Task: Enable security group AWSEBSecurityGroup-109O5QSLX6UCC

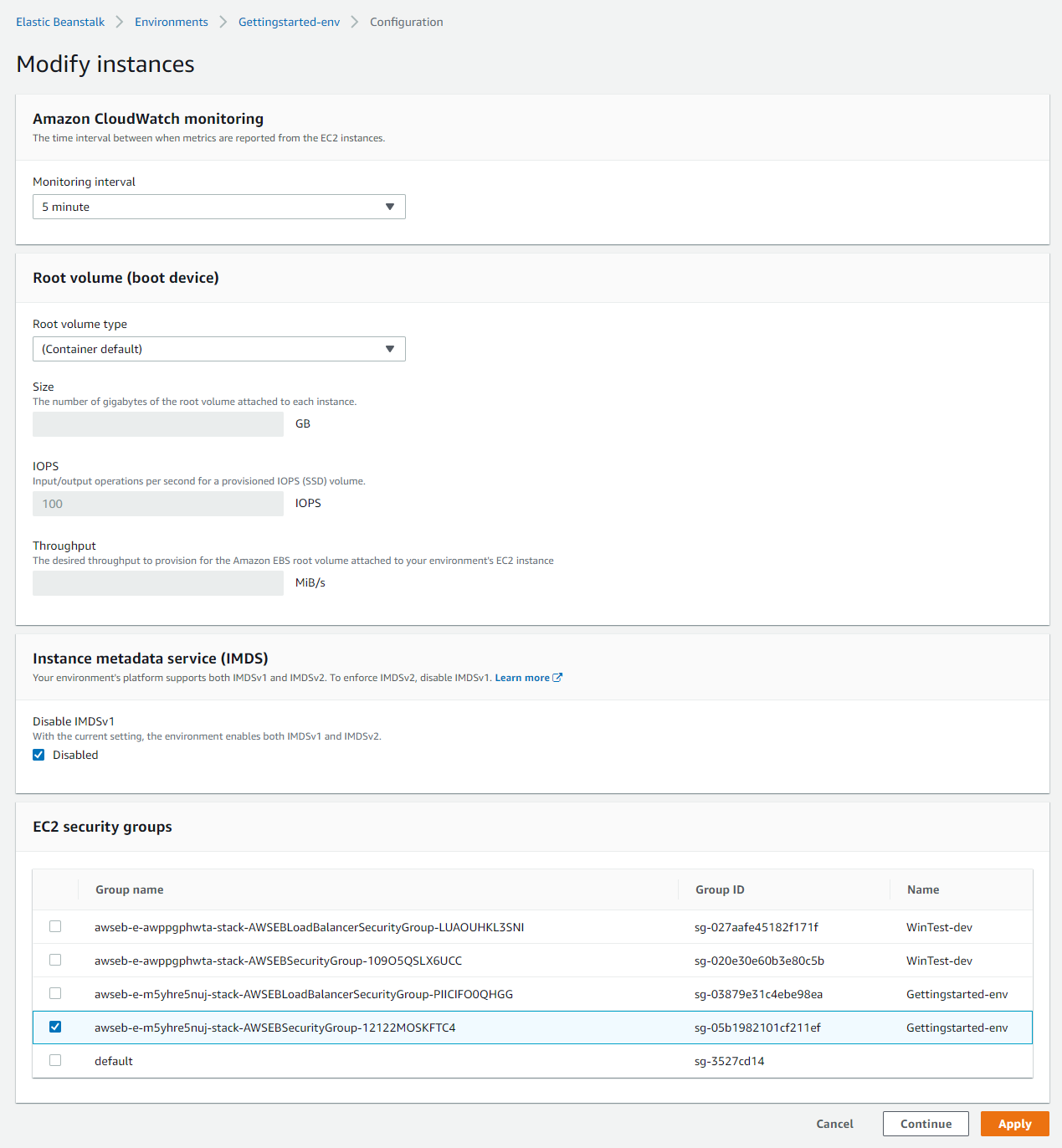Action: pos(55,960)
